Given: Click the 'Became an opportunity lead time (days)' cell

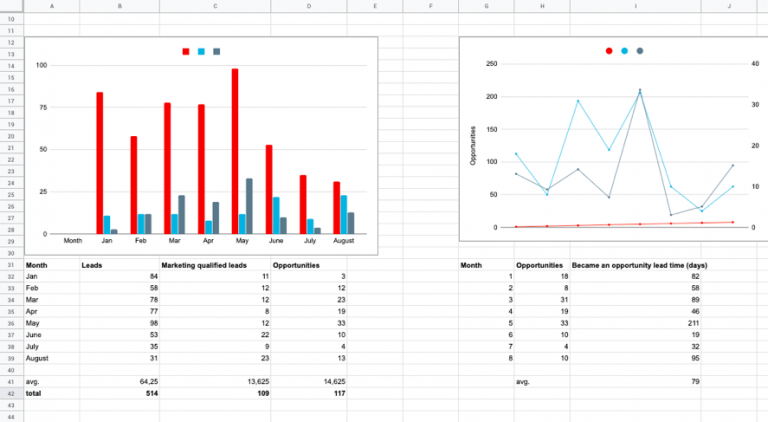Looking at the screenshot, I should (635, 265).
